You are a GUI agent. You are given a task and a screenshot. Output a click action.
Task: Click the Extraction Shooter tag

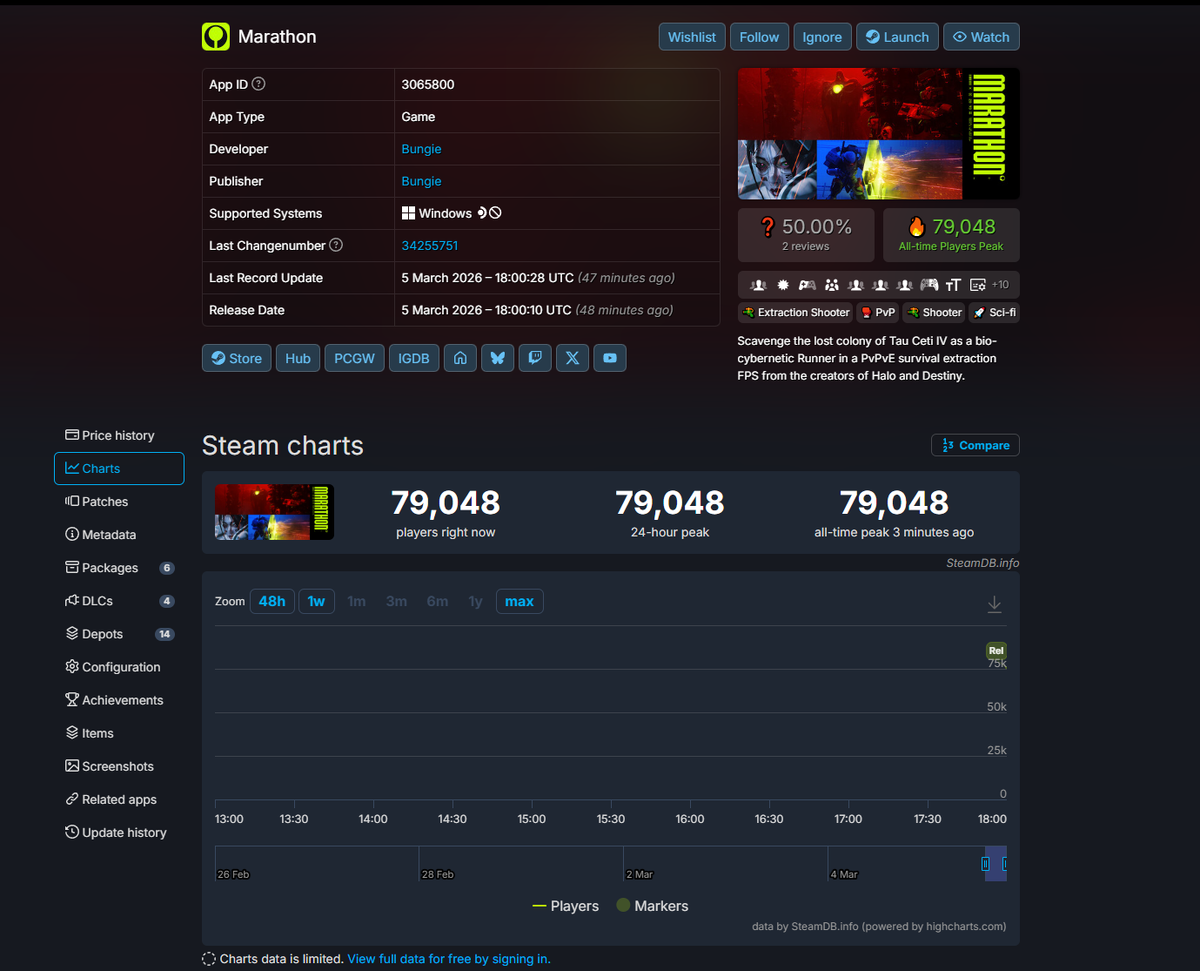795,312
